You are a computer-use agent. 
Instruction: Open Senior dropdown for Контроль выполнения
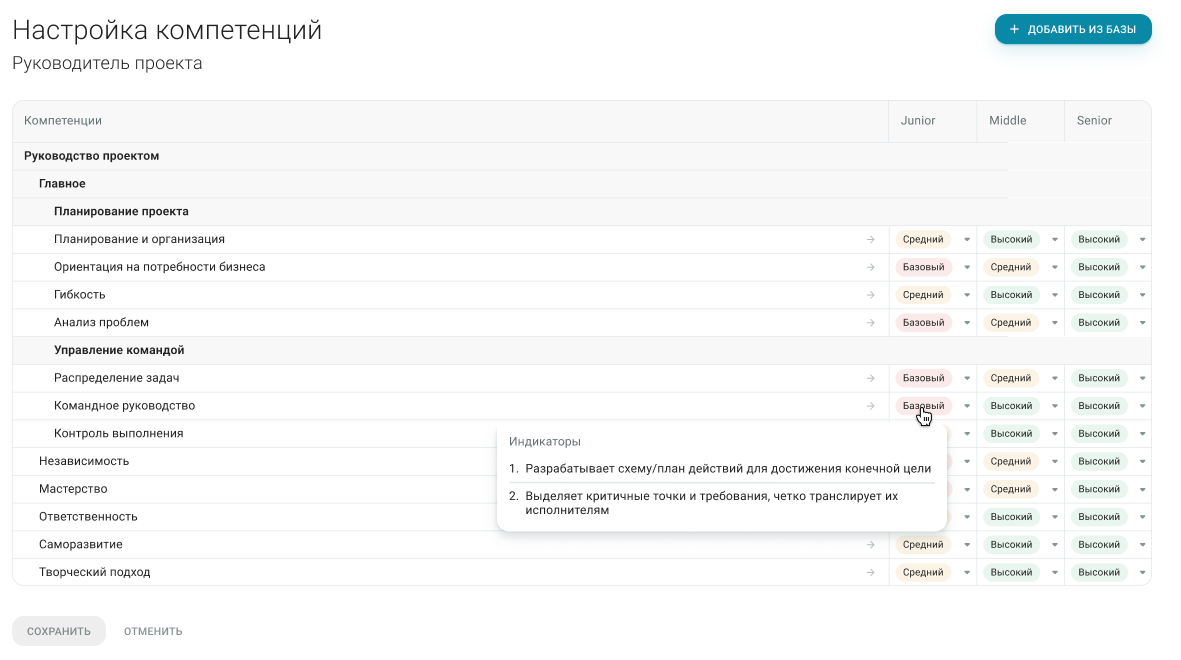pos(1143,434)
